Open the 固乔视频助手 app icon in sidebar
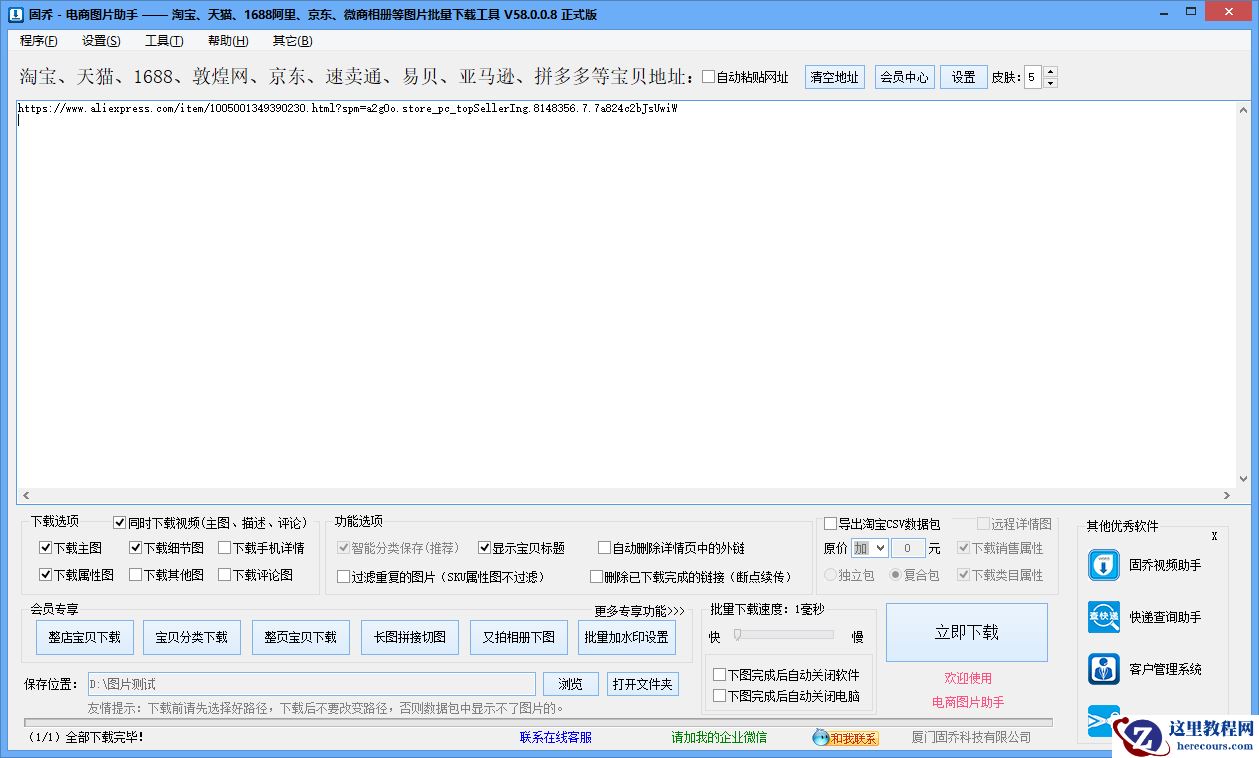This screenshot has width=1259, height=758. pyautogui.click(x=1103, y=564)
